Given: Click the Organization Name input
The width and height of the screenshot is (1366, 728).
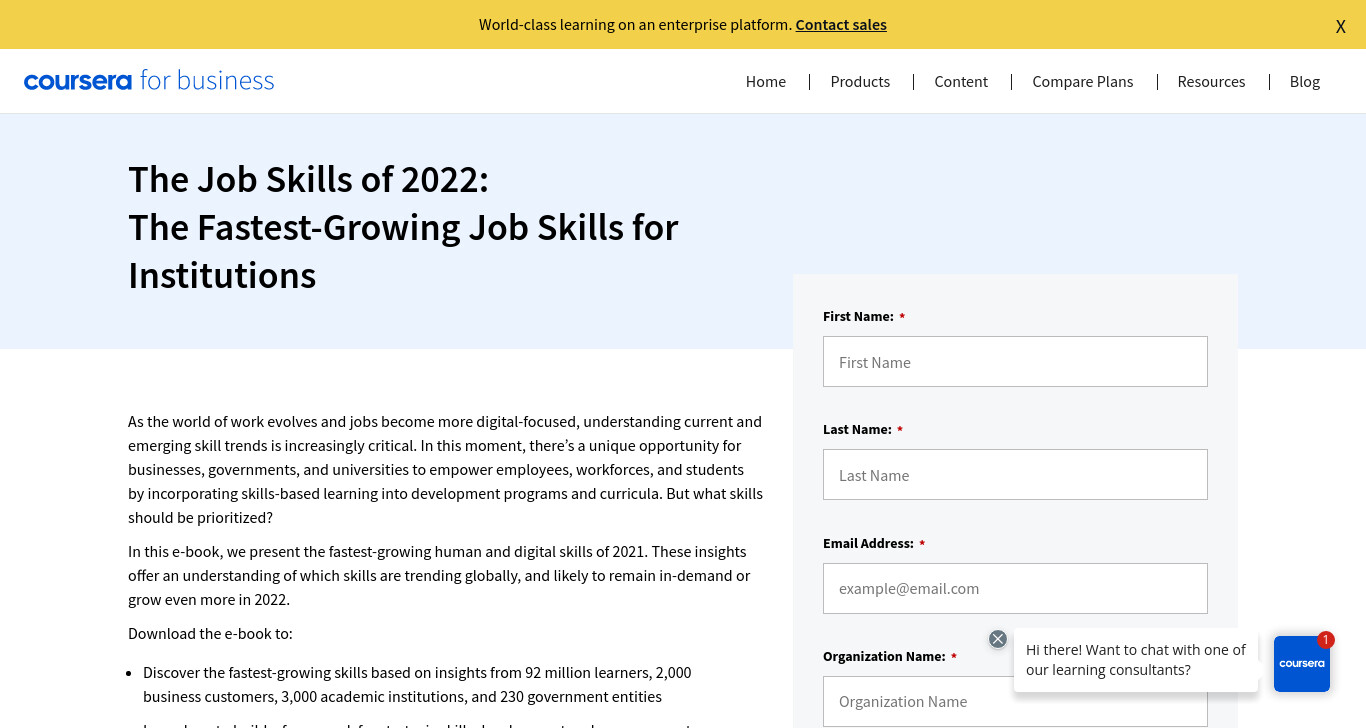Looking at the screenshot, I should (1015, 701).
